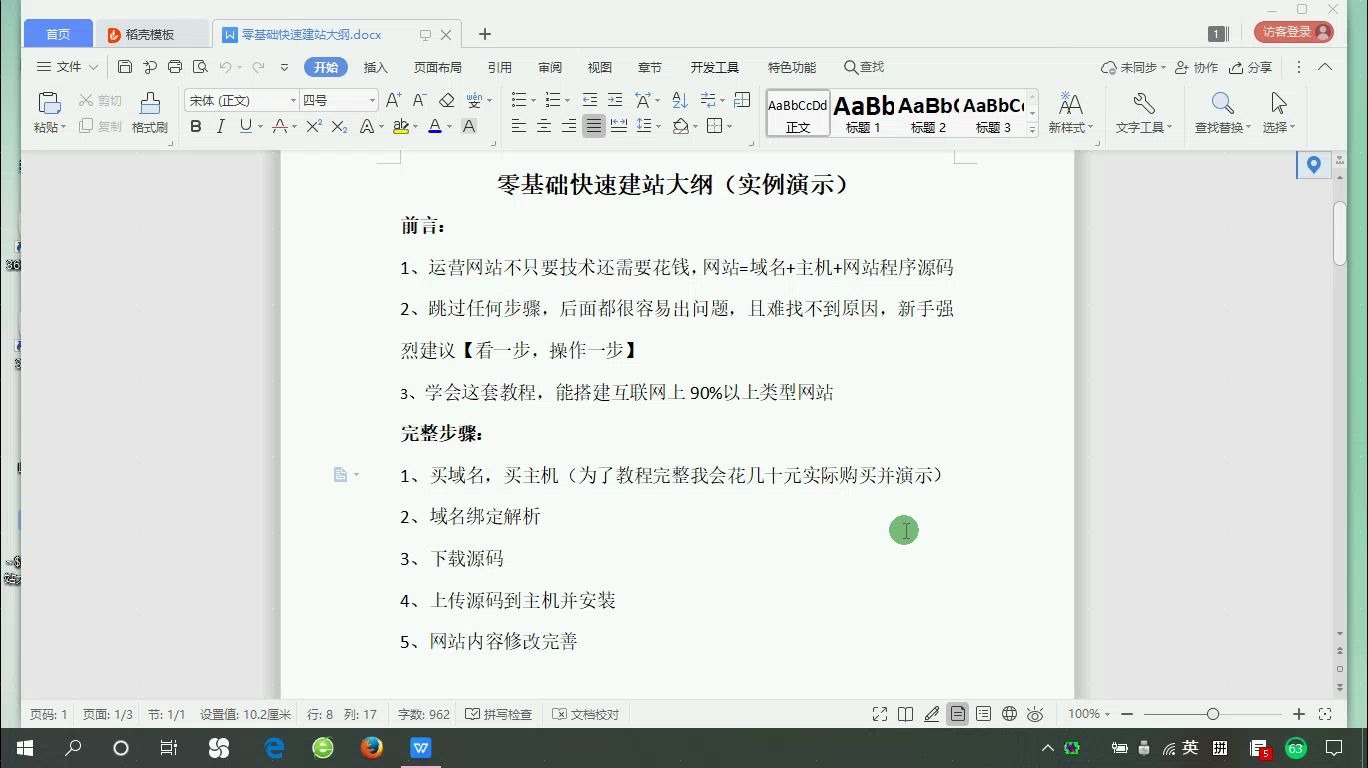Click the superscript X² icon
1368x768 pixels.
[312, 126]
